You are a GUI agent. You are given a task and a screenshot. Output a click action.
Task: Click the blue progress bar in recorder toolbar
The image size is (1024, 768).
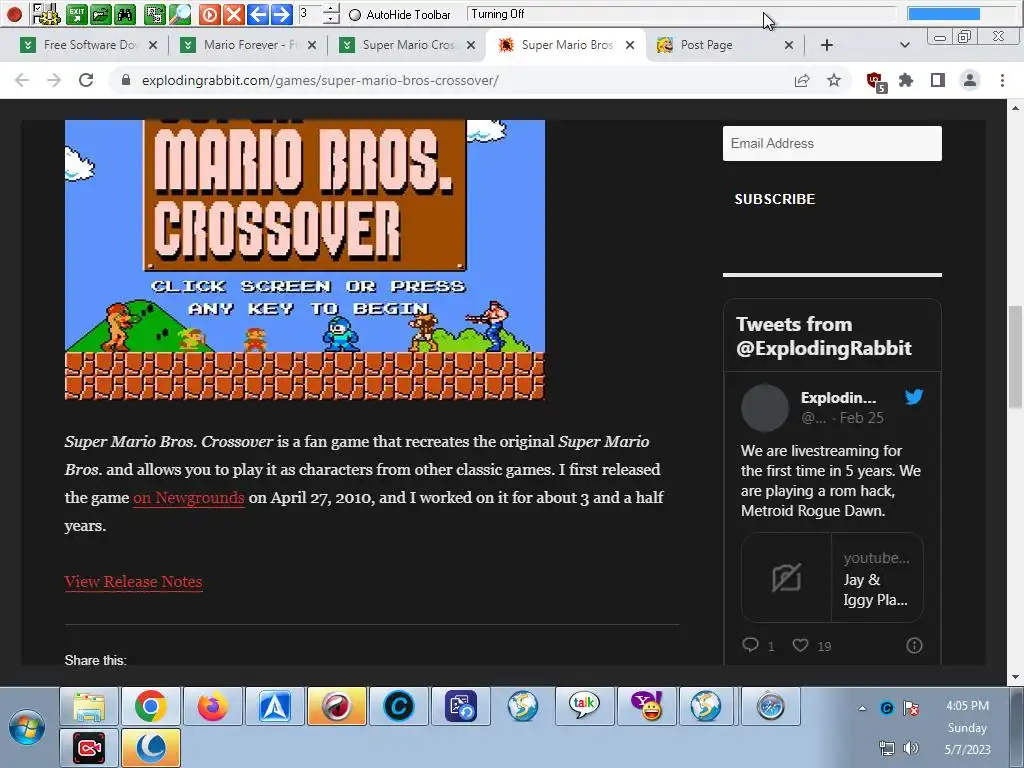pyautogui.click(x=944, y=14)
